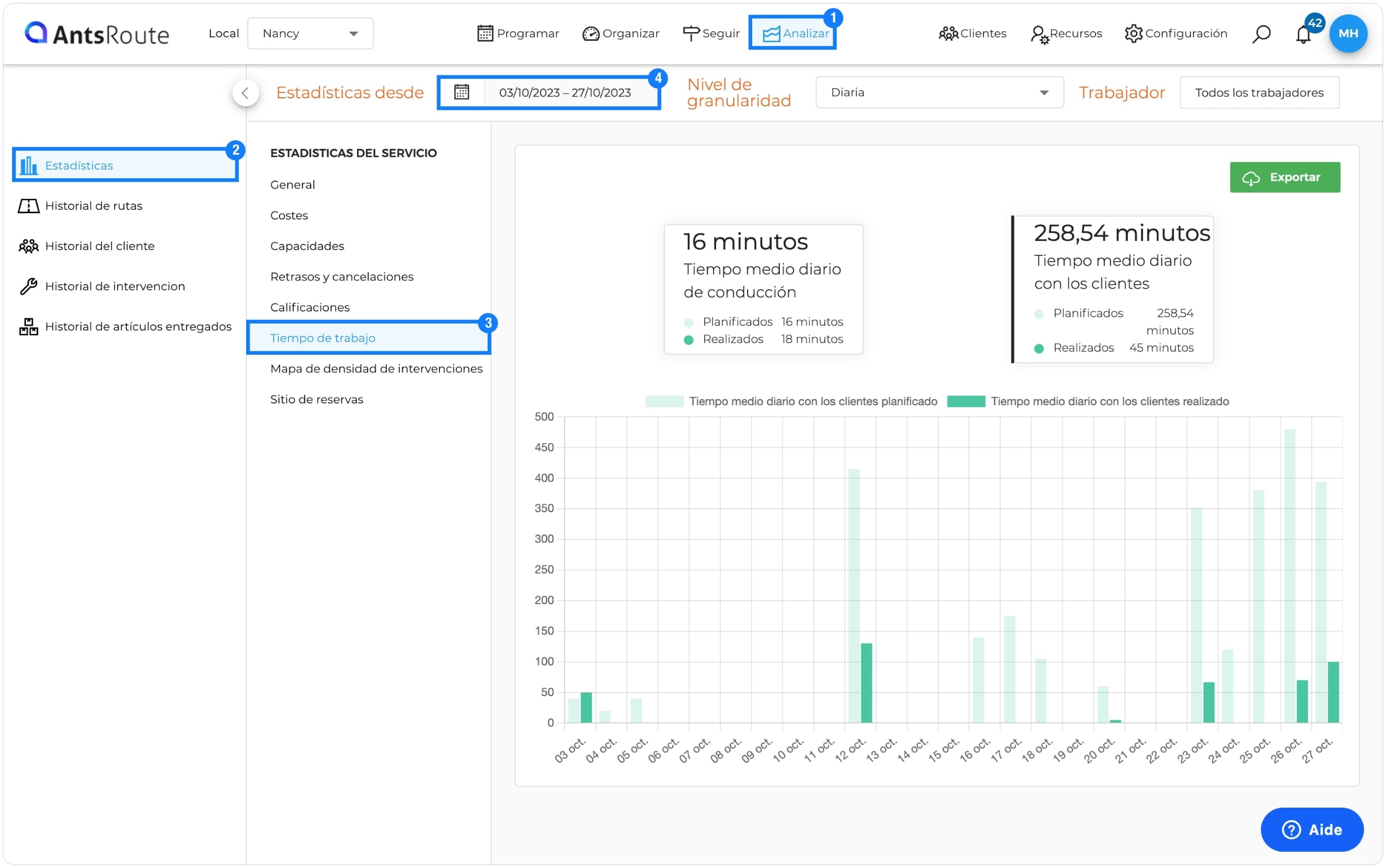
Task: Click the green Exportar button
Action: point(1284,177)
